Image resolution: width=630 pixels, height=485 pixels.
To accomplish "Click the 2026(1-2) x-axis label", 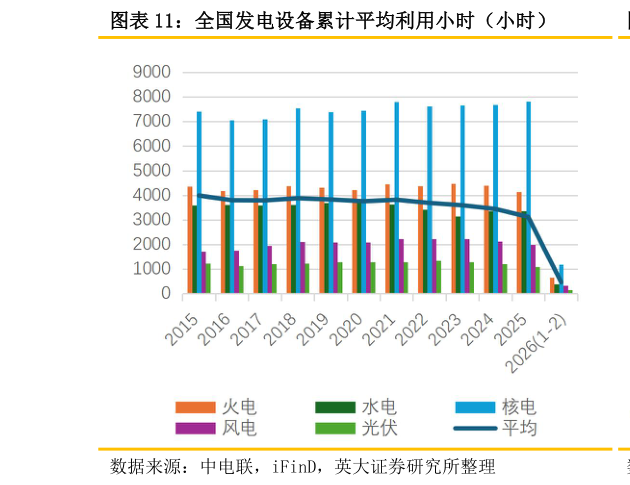I will (x=535, y=340).
